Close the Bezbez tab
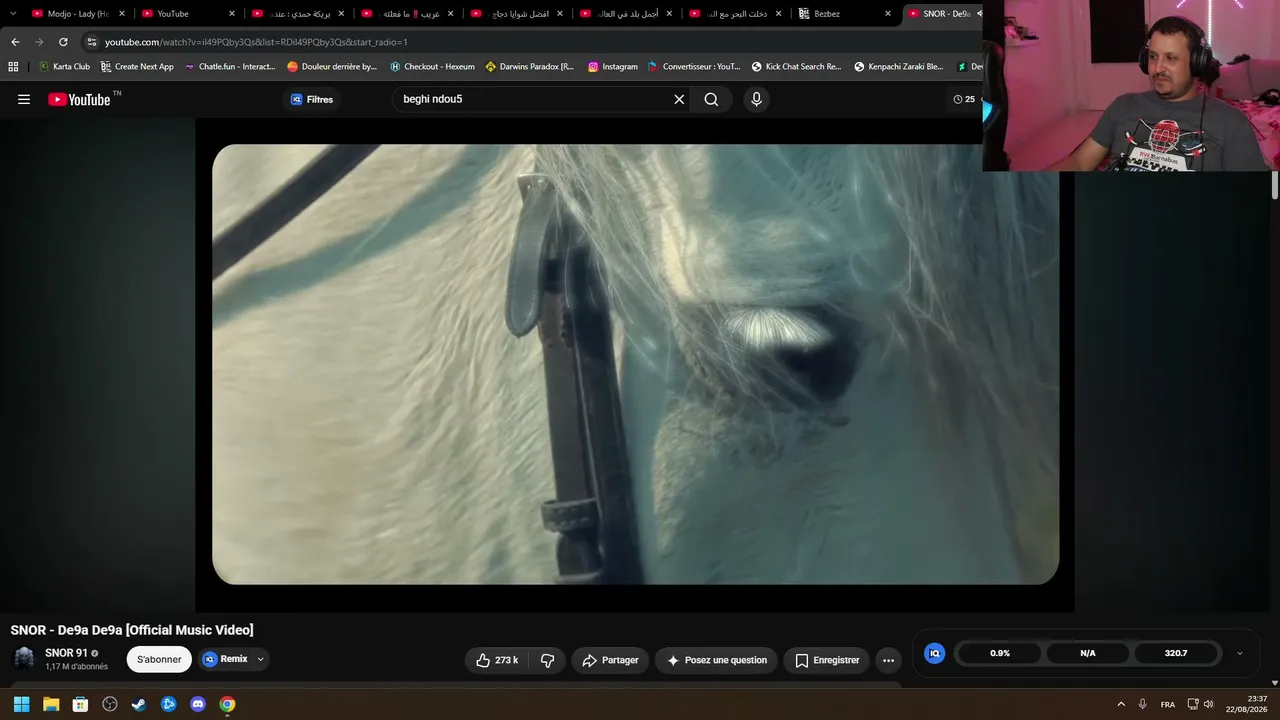The width and height of the screenshot is (1280, 720). 888,14
